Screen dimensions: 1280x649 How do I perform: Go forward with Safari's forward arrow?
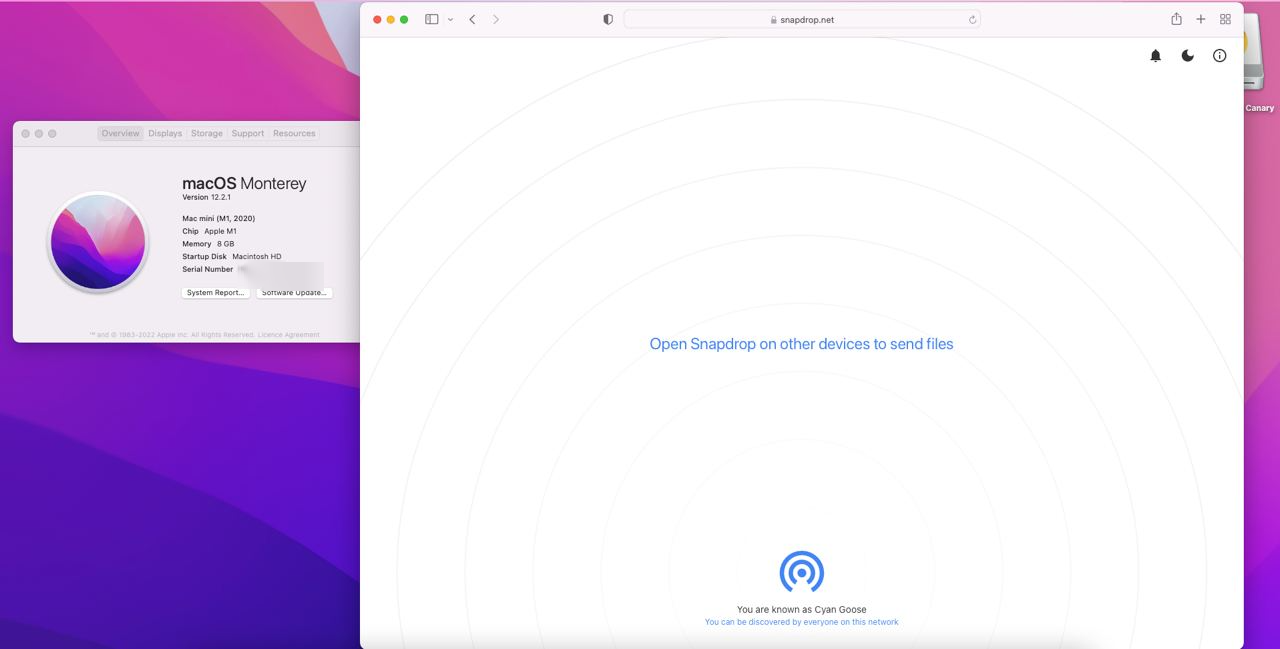496,19
